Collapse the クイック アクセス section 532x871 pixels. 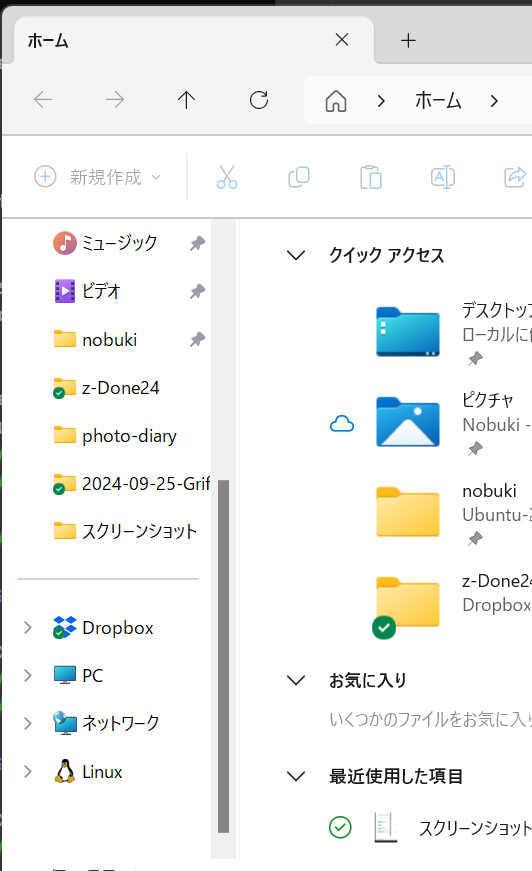(x=296, y=256)
